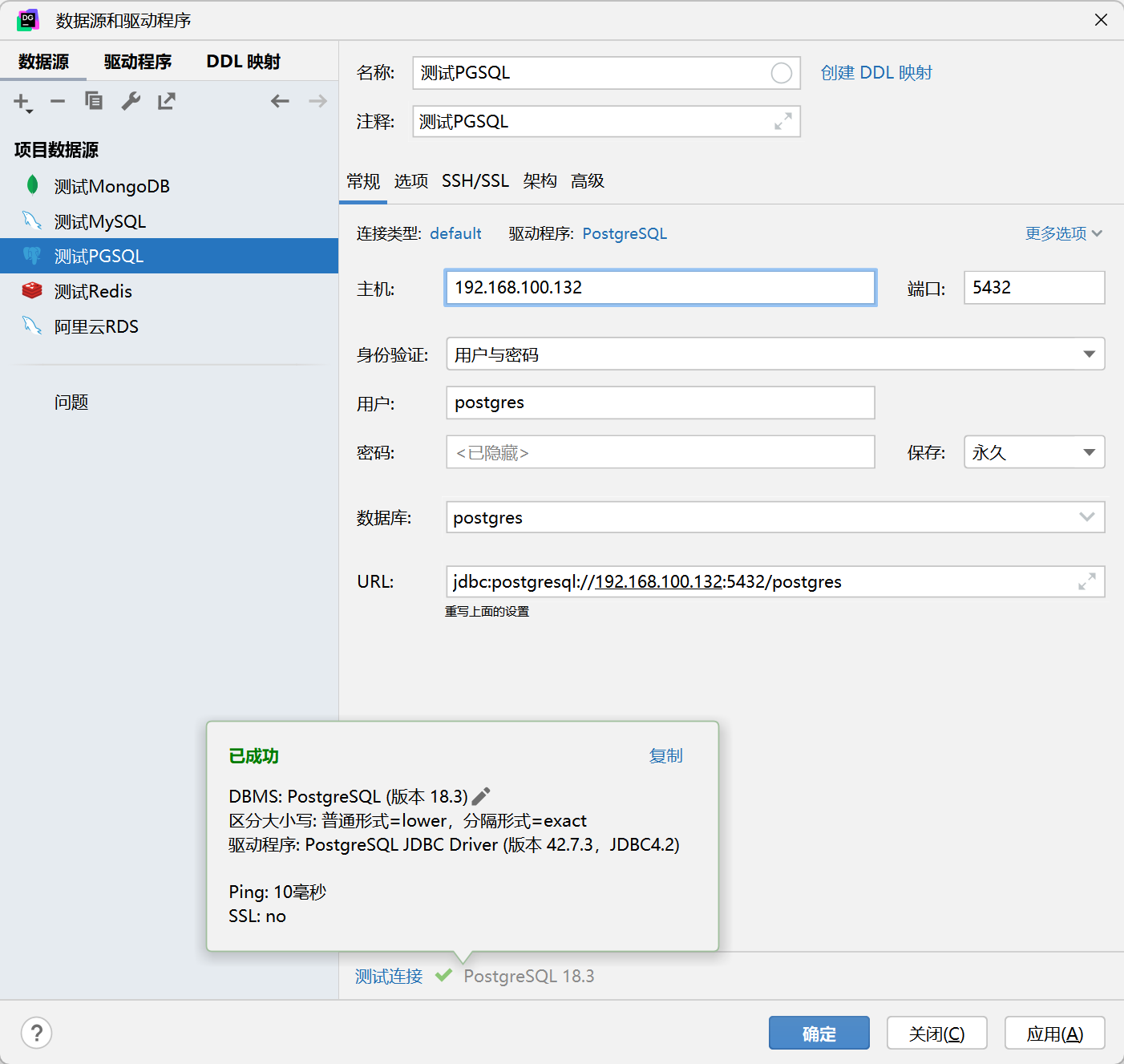Screen dimensions: 1124x1064
Task: Duplicate data source using copy icon
Action: click(94, 101)
